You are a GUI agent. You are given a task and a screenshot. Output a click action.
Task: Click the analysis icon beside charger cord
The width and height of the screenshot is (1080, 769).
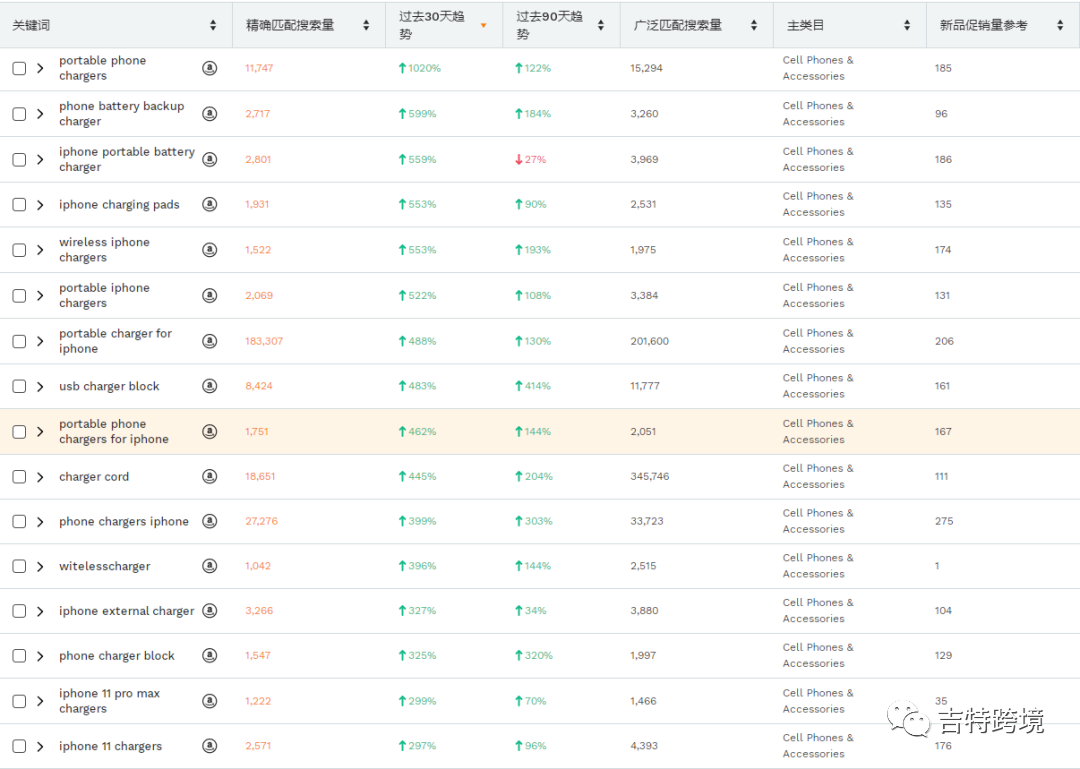209,476
